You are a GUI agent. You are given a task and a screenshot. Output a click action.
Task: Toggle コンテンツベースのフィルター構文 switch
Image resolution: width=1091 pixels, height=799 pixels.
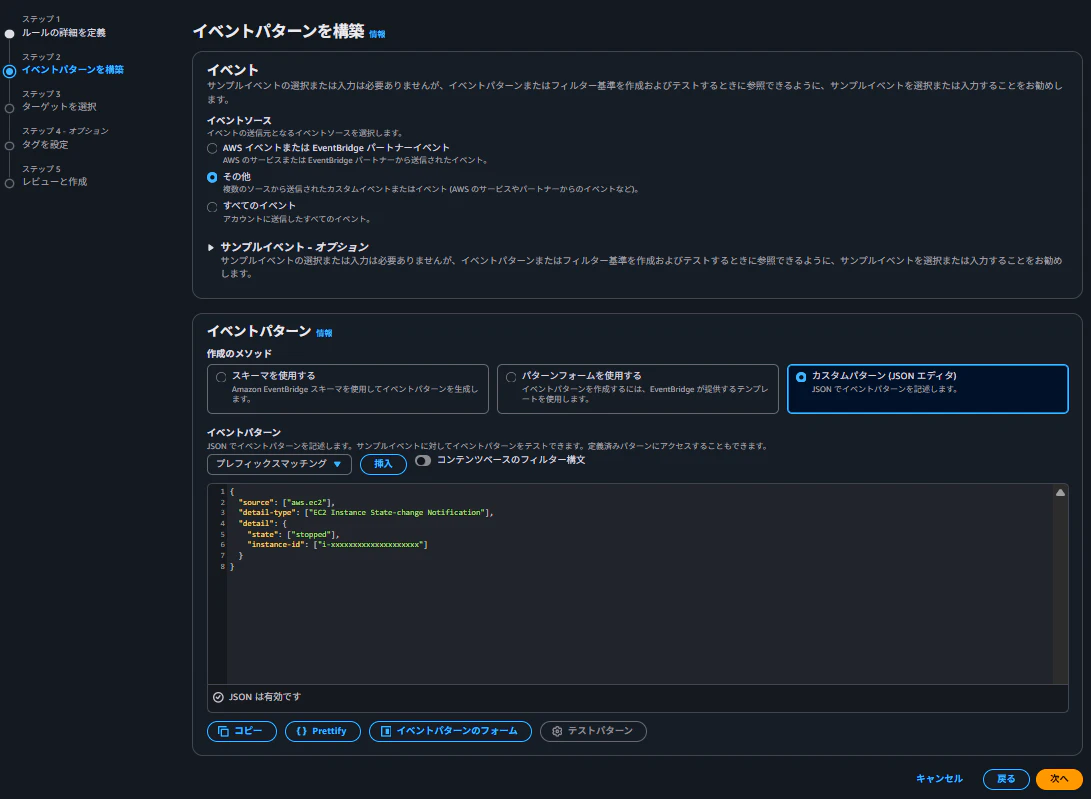423,460
